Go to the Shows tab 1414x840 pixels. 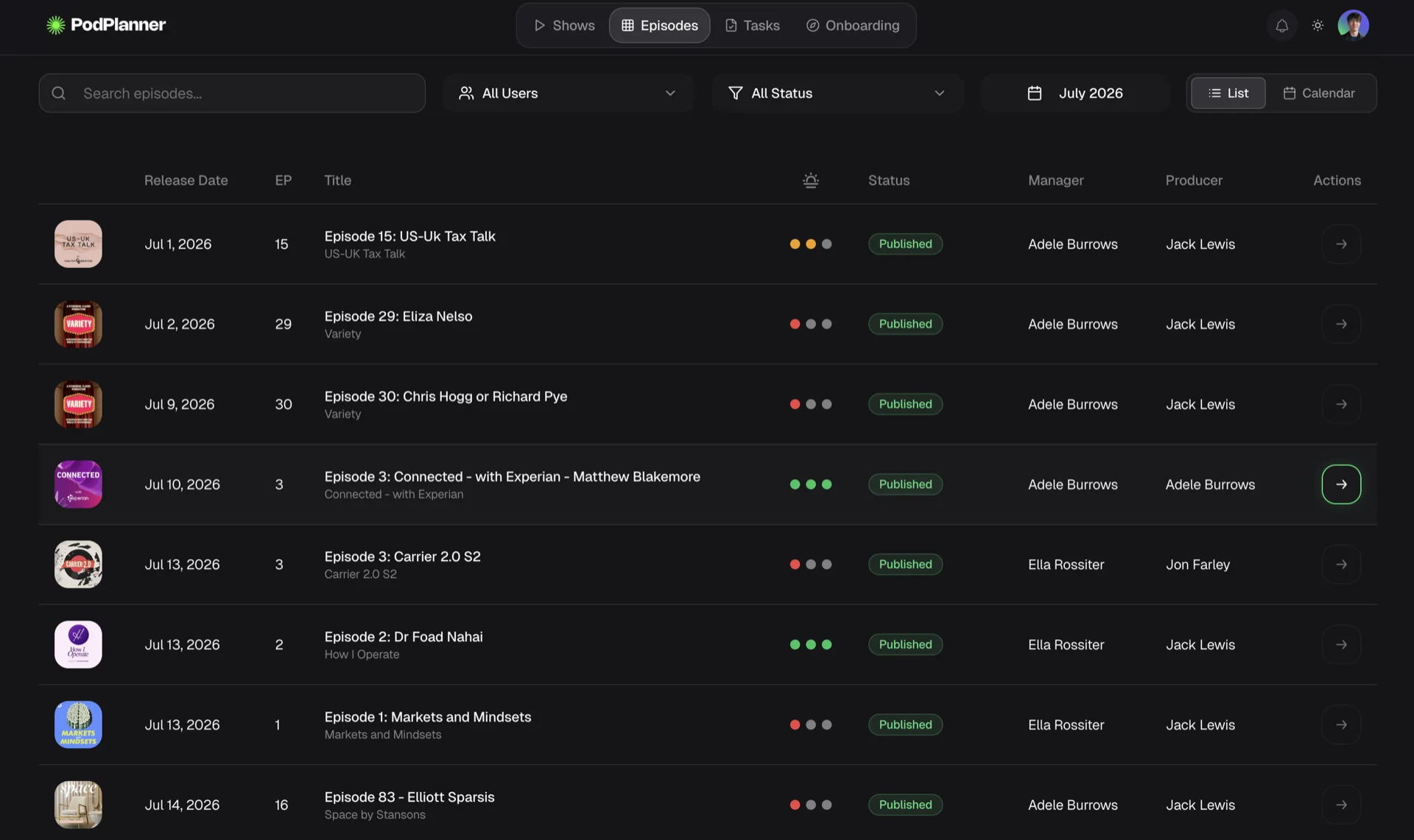tap(564, 25)
